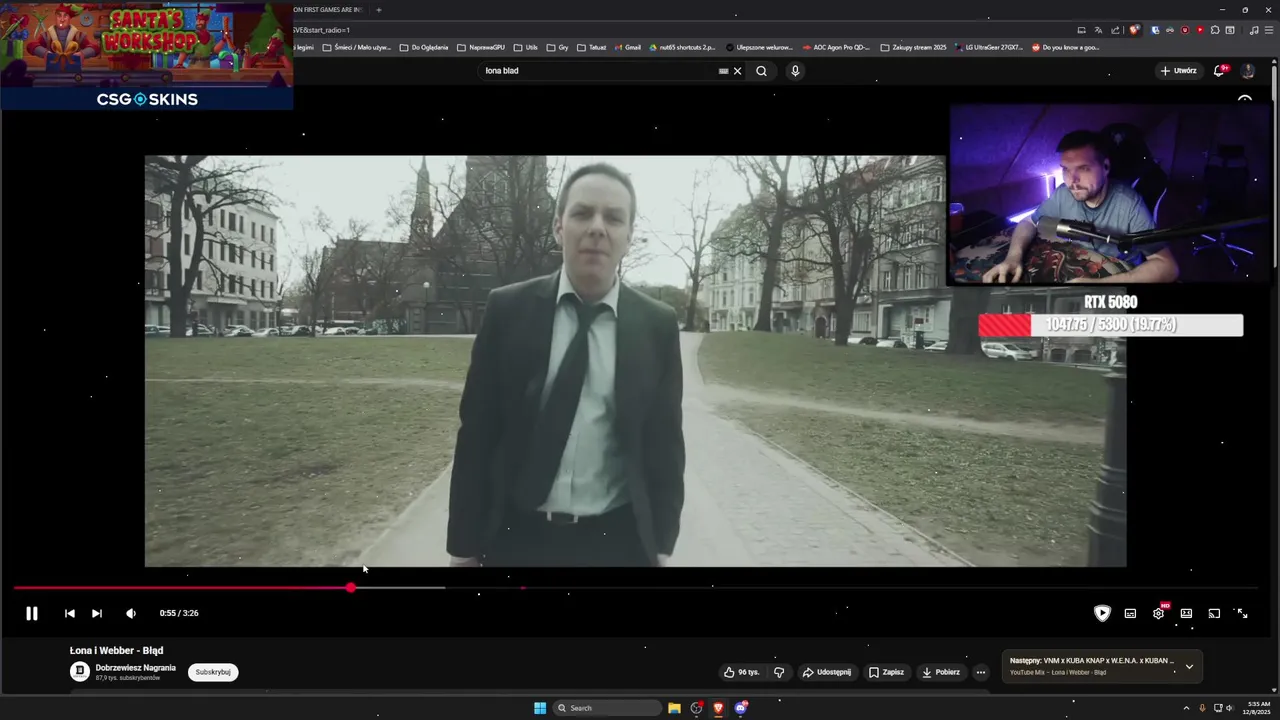Go to the previous video

[69, 613]
